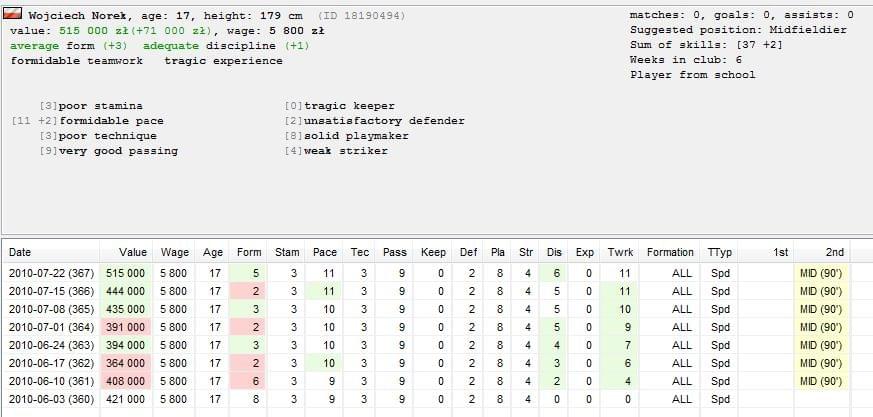Click the Form column header

tap(248, 252)
